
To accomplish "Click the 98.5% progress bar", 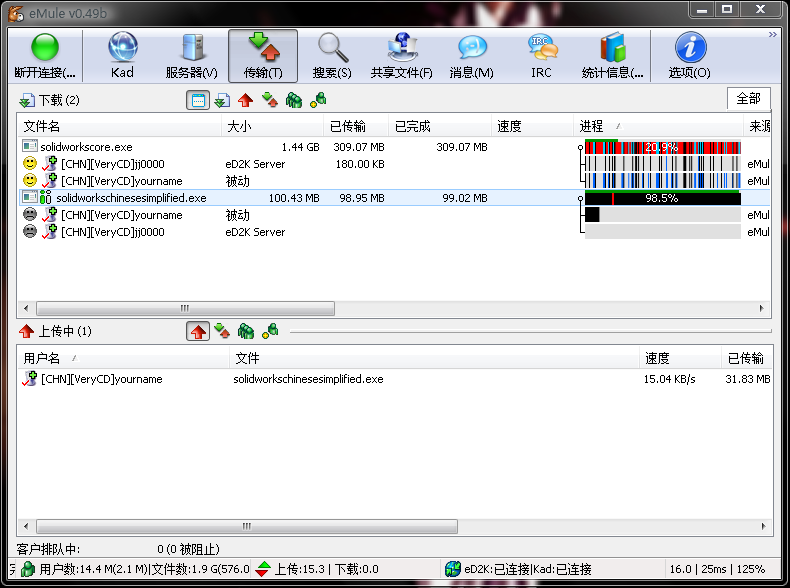I will click(663, 198).
